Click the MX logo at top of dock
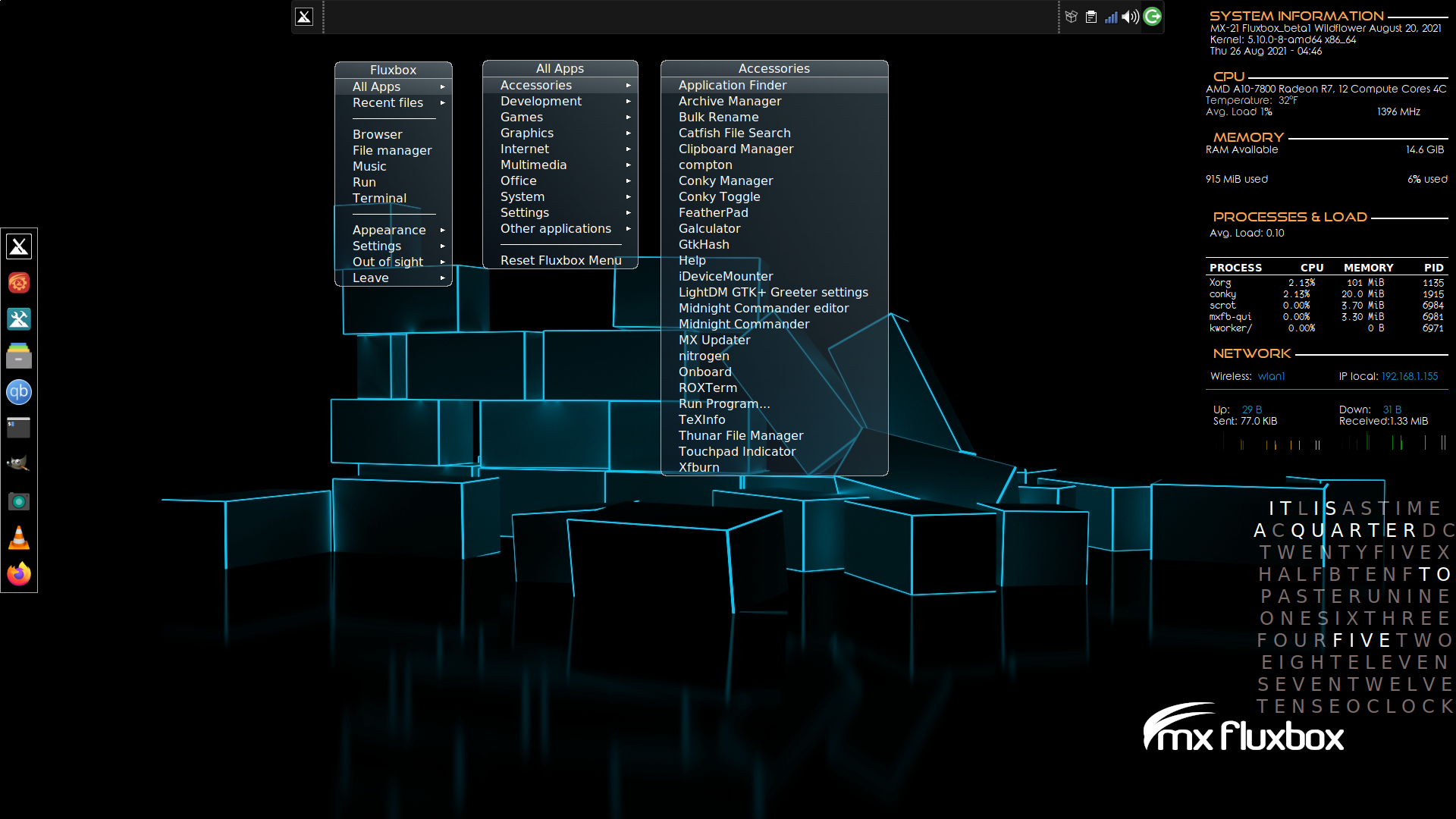This screenshot has height=819, width=1456. (x=19, y=246)
